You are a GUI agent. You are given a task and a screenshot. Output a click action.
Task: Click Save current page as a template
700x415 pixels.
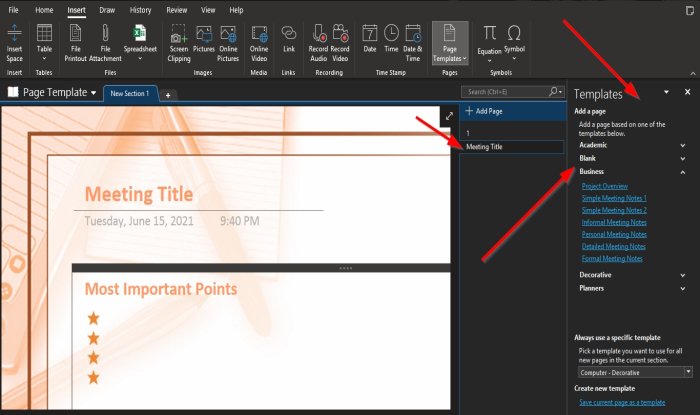tap(622, 402)
